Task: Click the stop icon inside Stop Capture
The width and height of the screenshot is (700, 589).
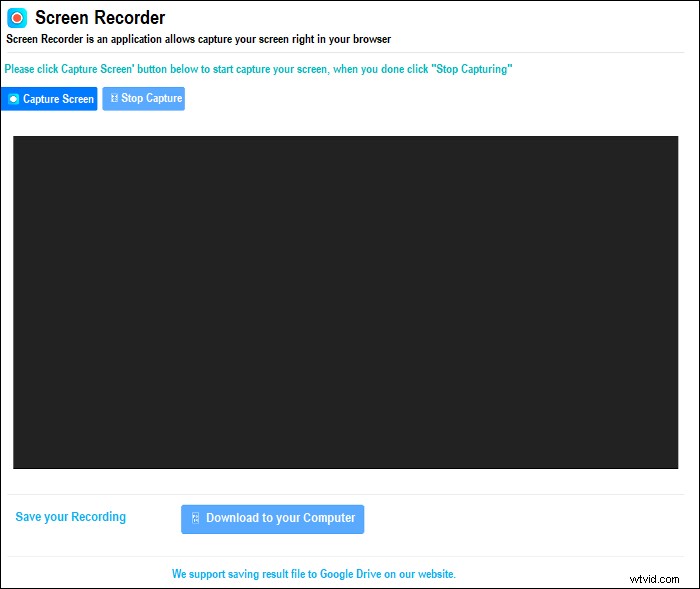Action: pos(114,99)
